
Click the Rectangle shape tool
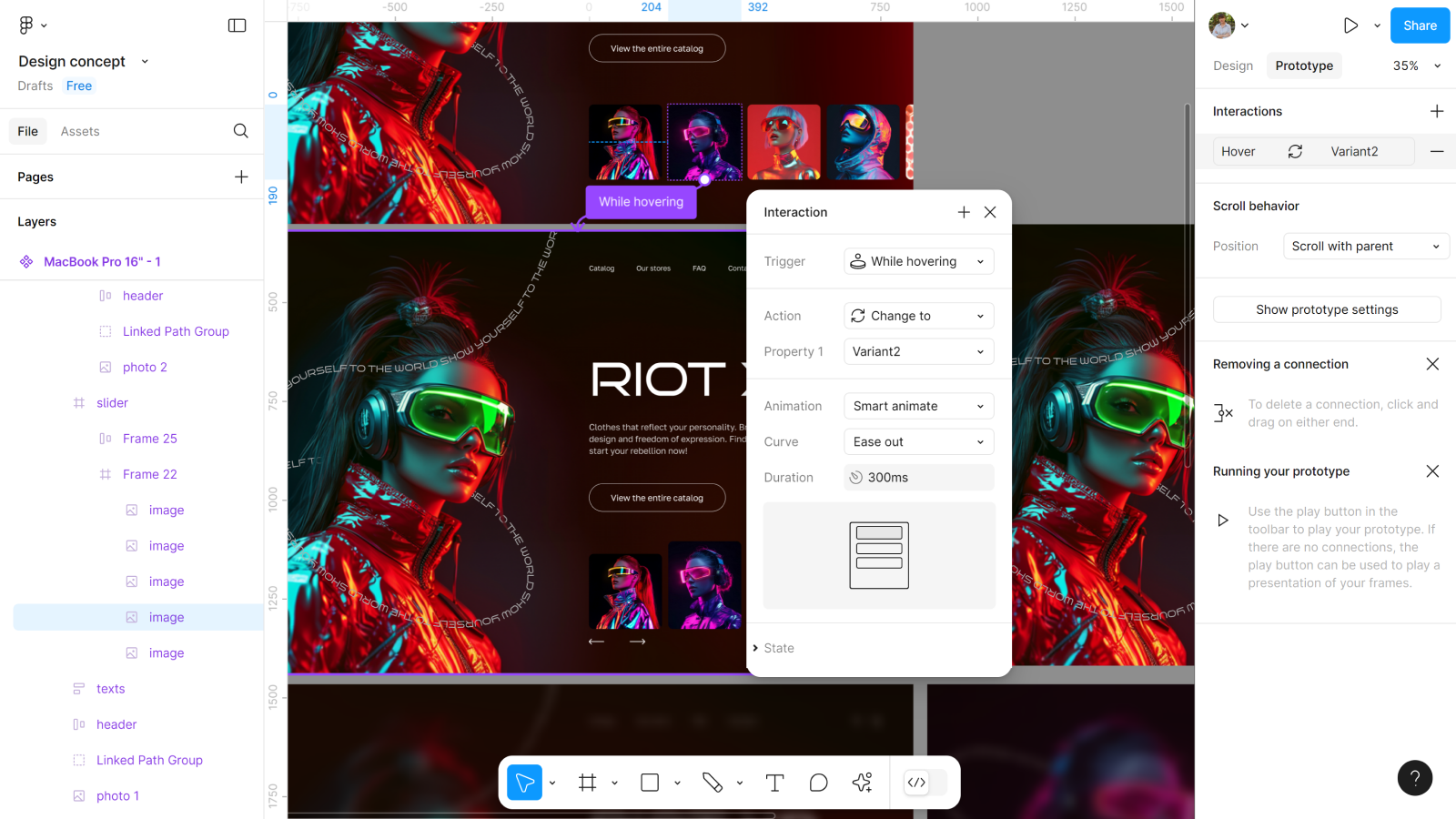point(650,783)
